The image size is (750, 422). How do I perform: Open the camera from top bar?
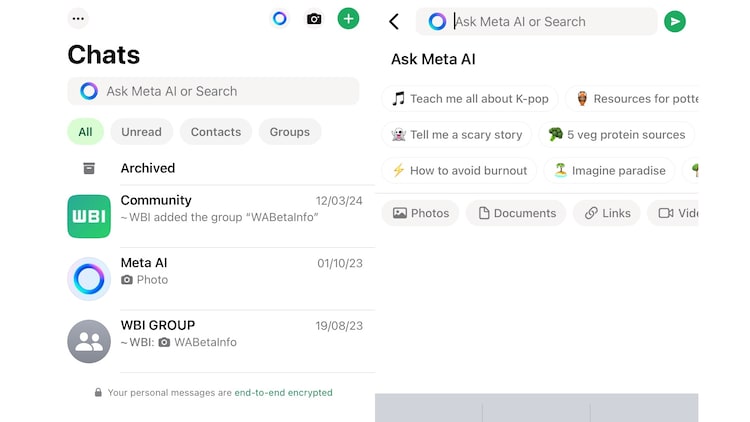(x=314, y=18)
